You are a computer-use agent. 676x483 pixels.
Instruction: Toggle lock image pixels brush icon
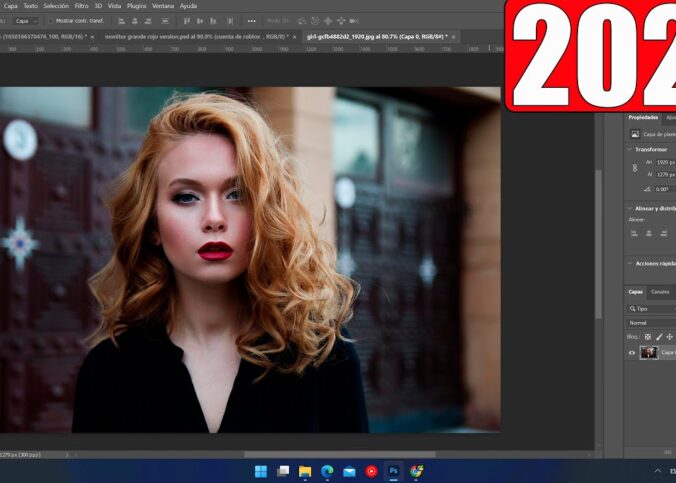pos(659,337)
